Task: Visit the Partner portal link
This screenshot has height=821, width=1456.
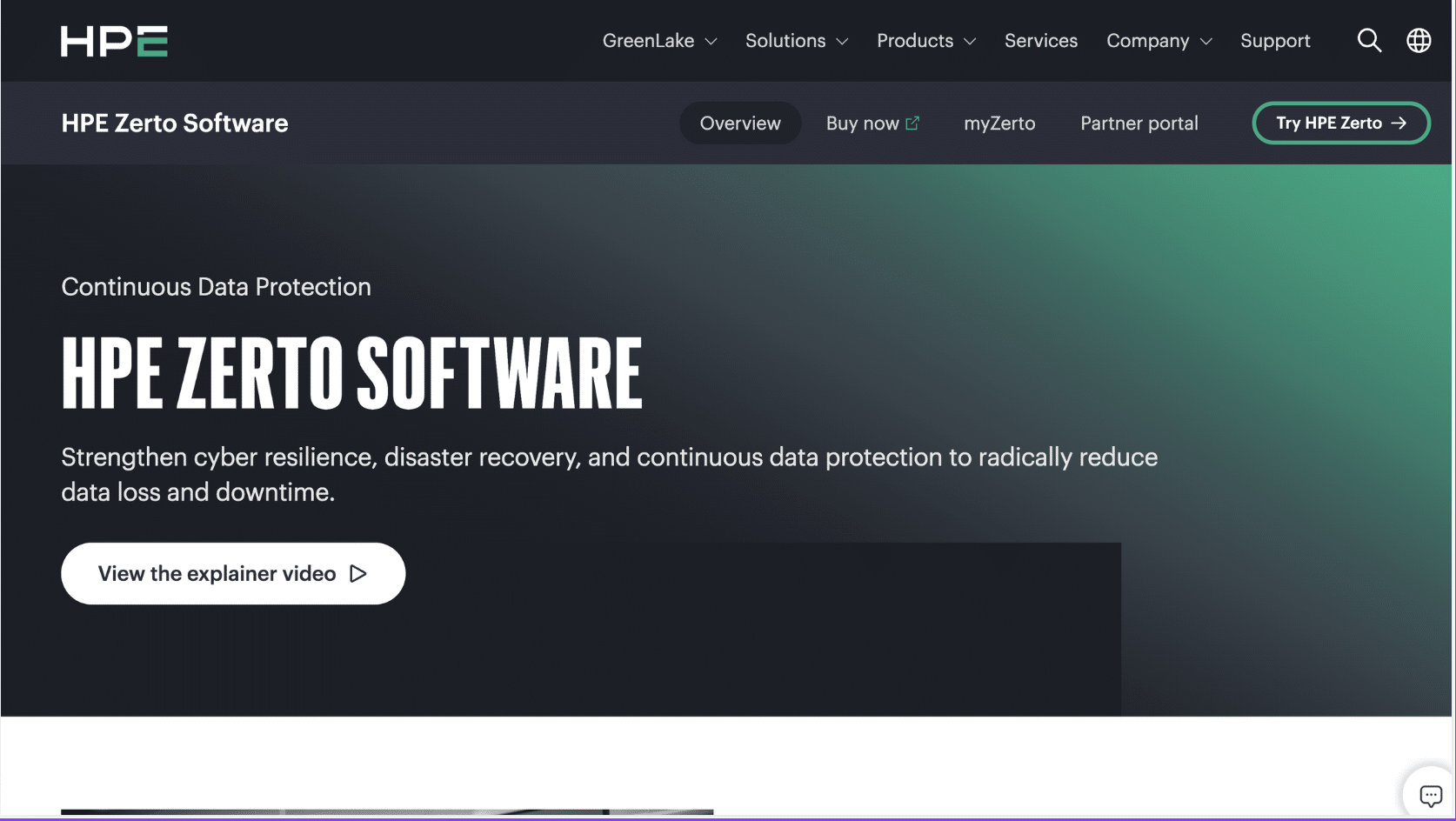Action: click(x=1139, y=123)
